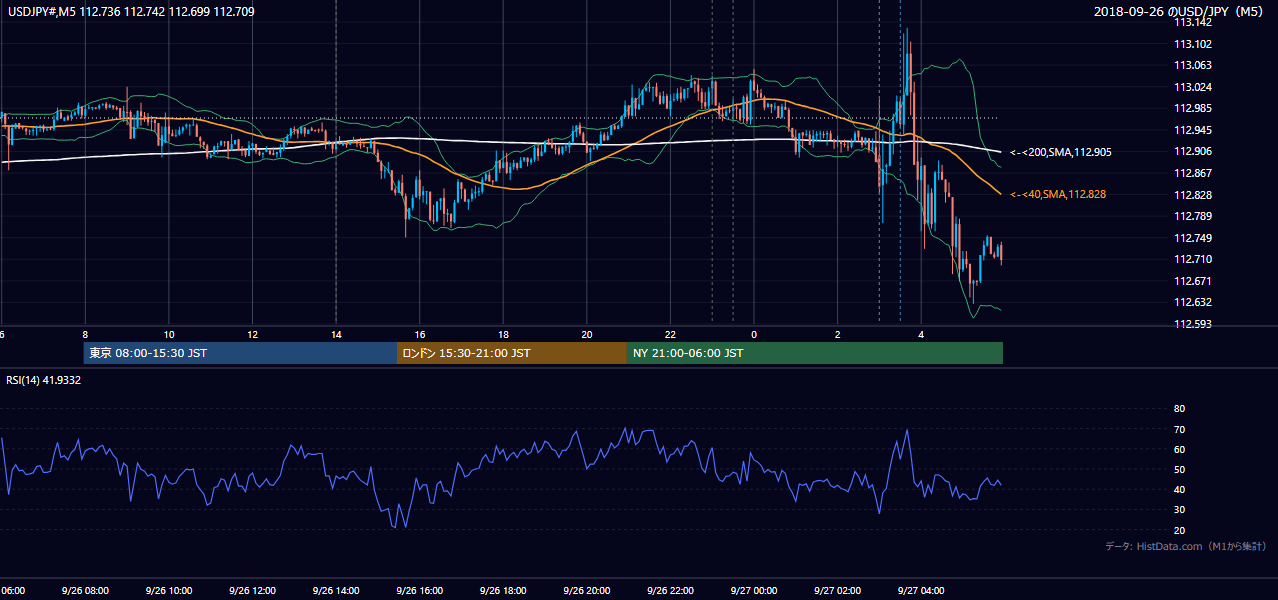This screenshot has height=600, width=1278.
Task: Click the bottom time label 9/27 00:00
Action: (752, 591)
